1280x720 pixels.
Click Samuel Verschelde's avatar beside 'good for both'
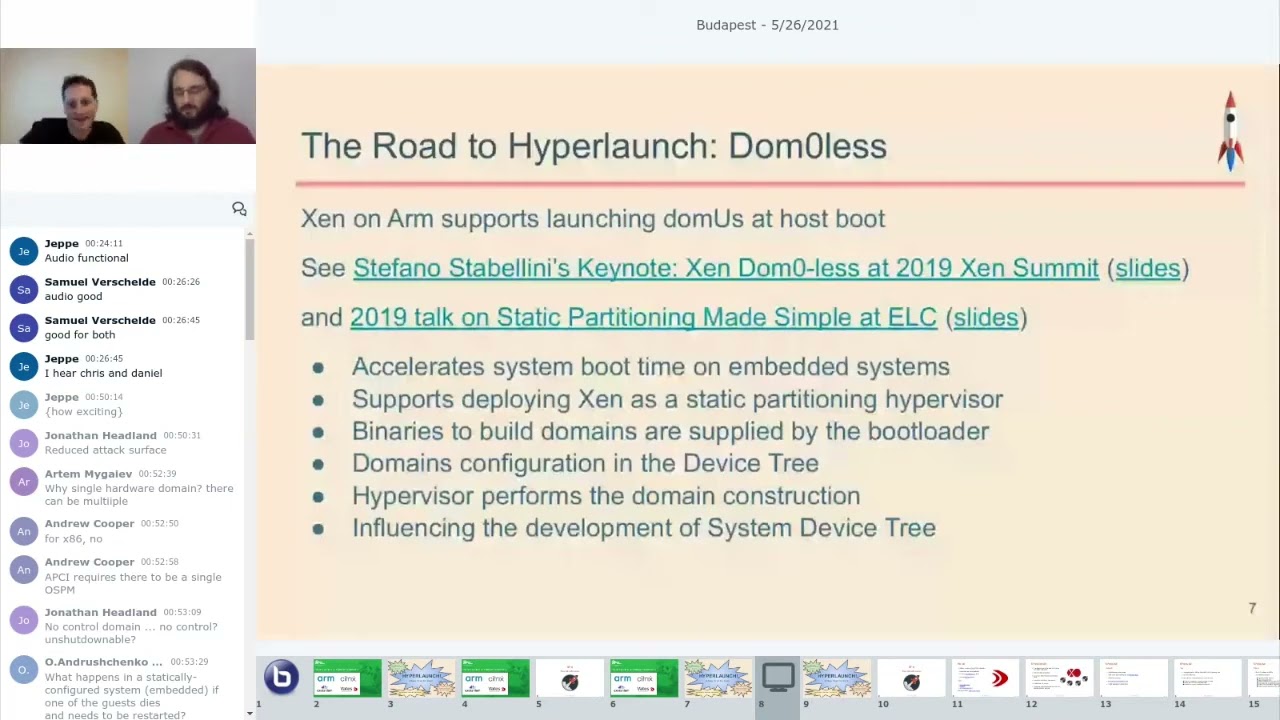24,328
